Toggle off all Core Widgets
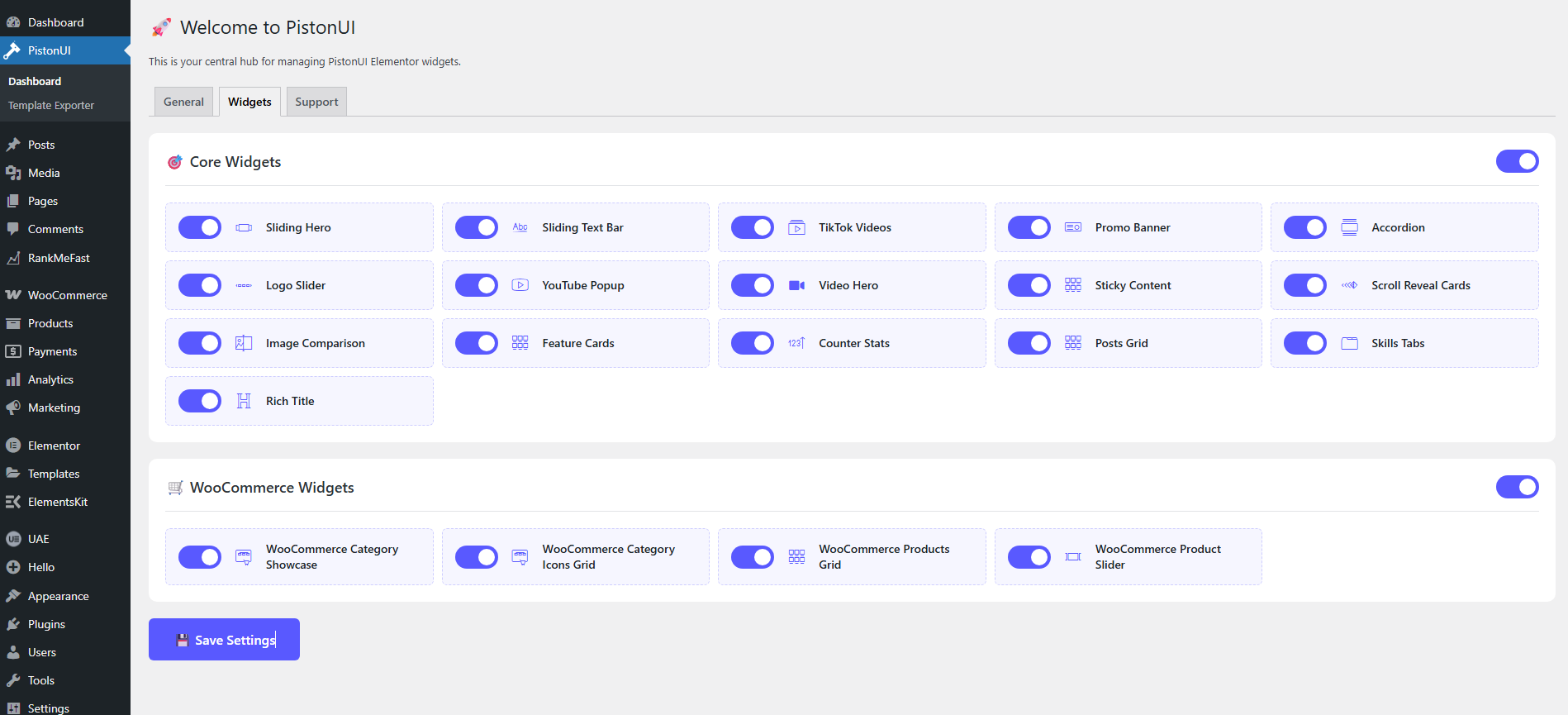Image resolution: width=1568 pixels, height=715 pixels. pos(1517,161)
